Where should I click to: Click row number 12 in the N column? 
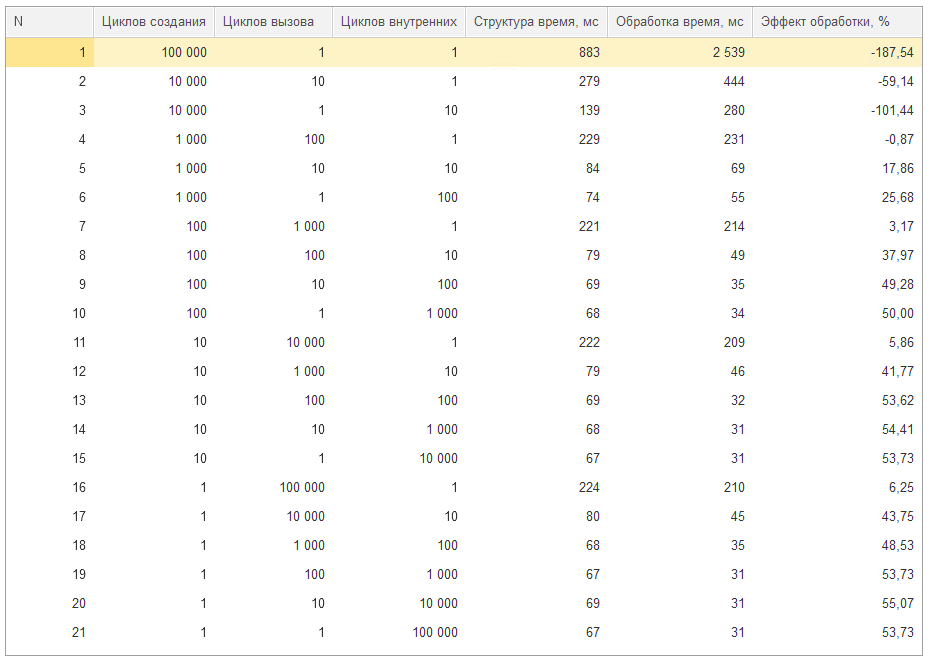[x=49, y=372]
